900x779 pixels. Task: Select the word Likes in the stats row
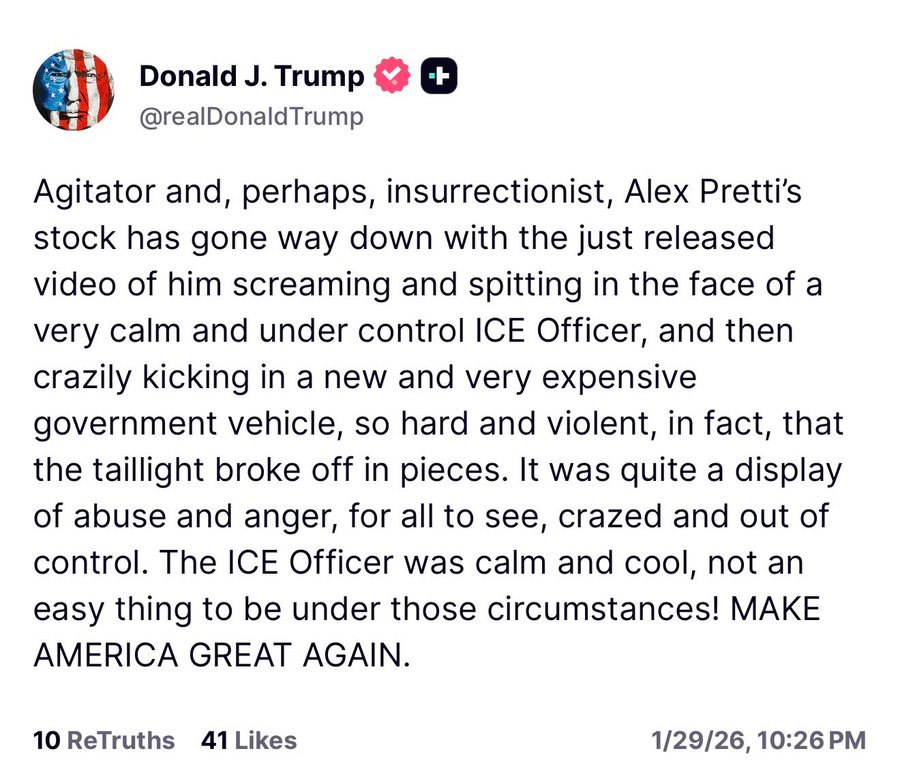[x=266, y=741]
